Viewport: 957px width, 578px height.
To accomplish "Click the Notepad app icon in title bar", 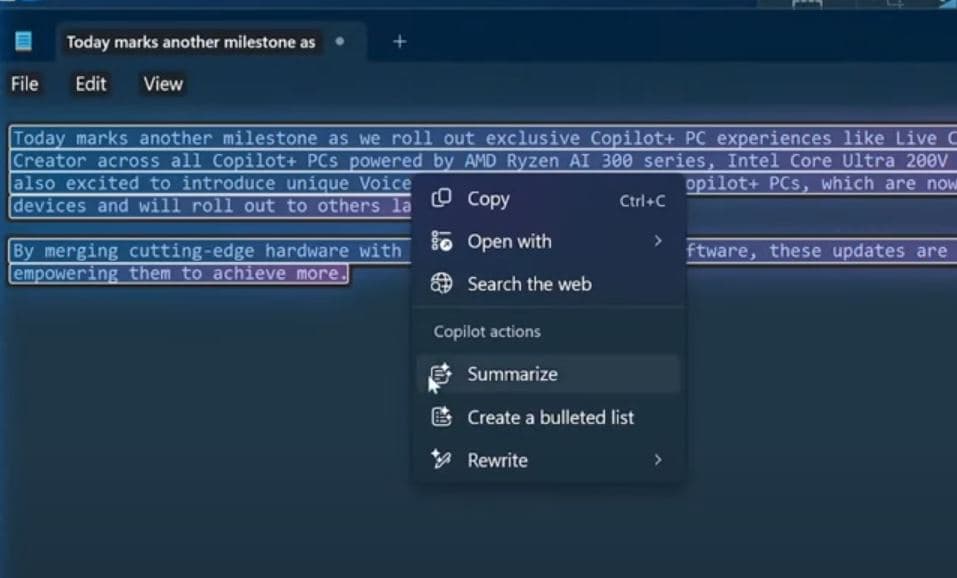I will [23, 41].
